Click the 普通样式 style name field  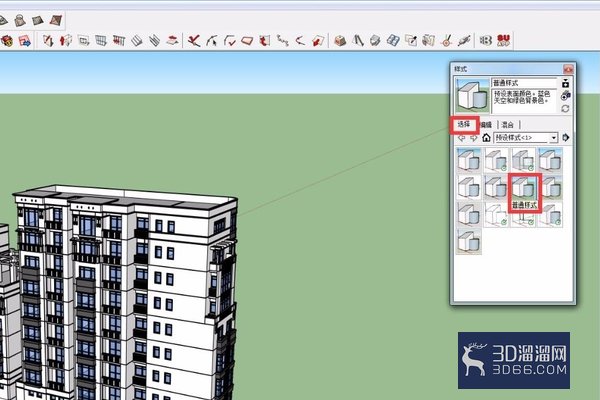point(524,83)
